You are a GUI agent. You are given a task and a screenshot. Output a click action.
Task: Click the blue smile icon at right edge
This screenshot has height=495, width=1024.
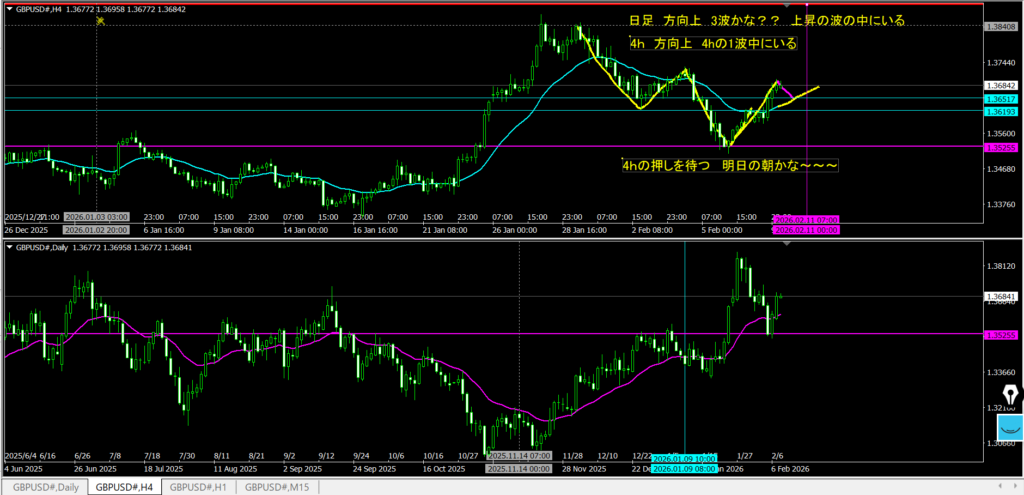(x=1009, y=428)
